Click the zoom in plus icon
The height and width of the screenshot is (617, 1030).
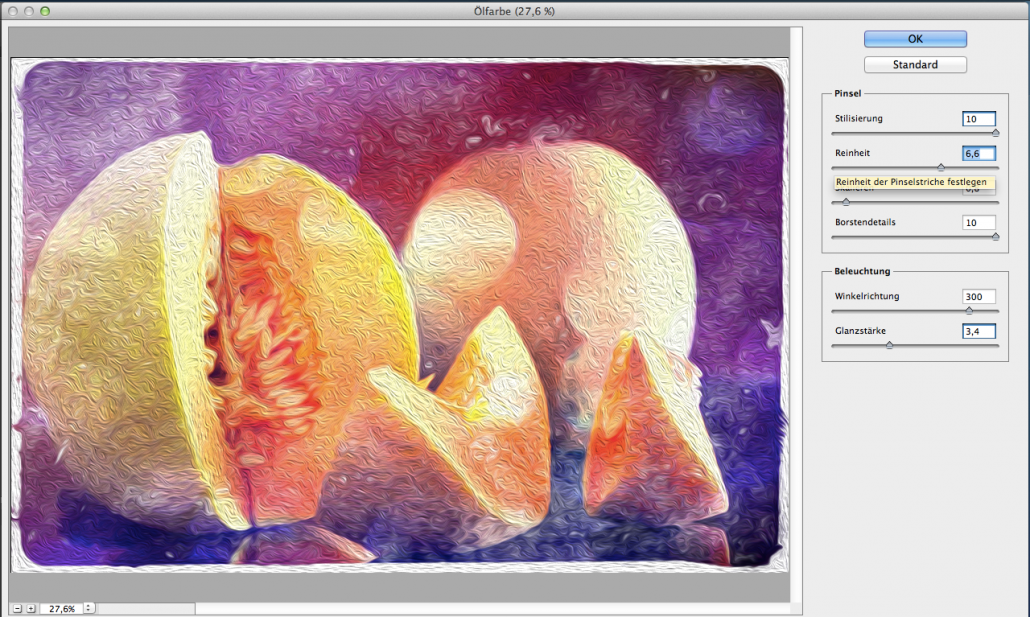(31, 608)
